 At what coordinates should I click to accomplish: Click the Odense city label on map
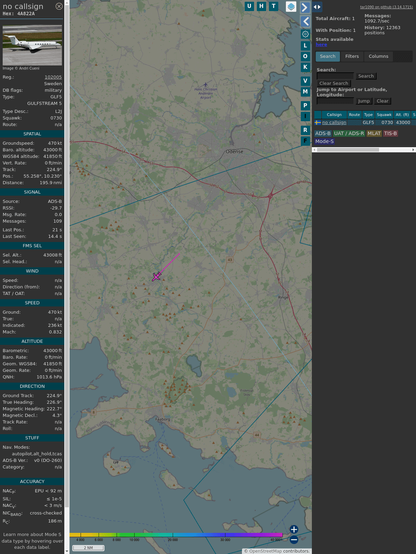click(x=235, y=152)
